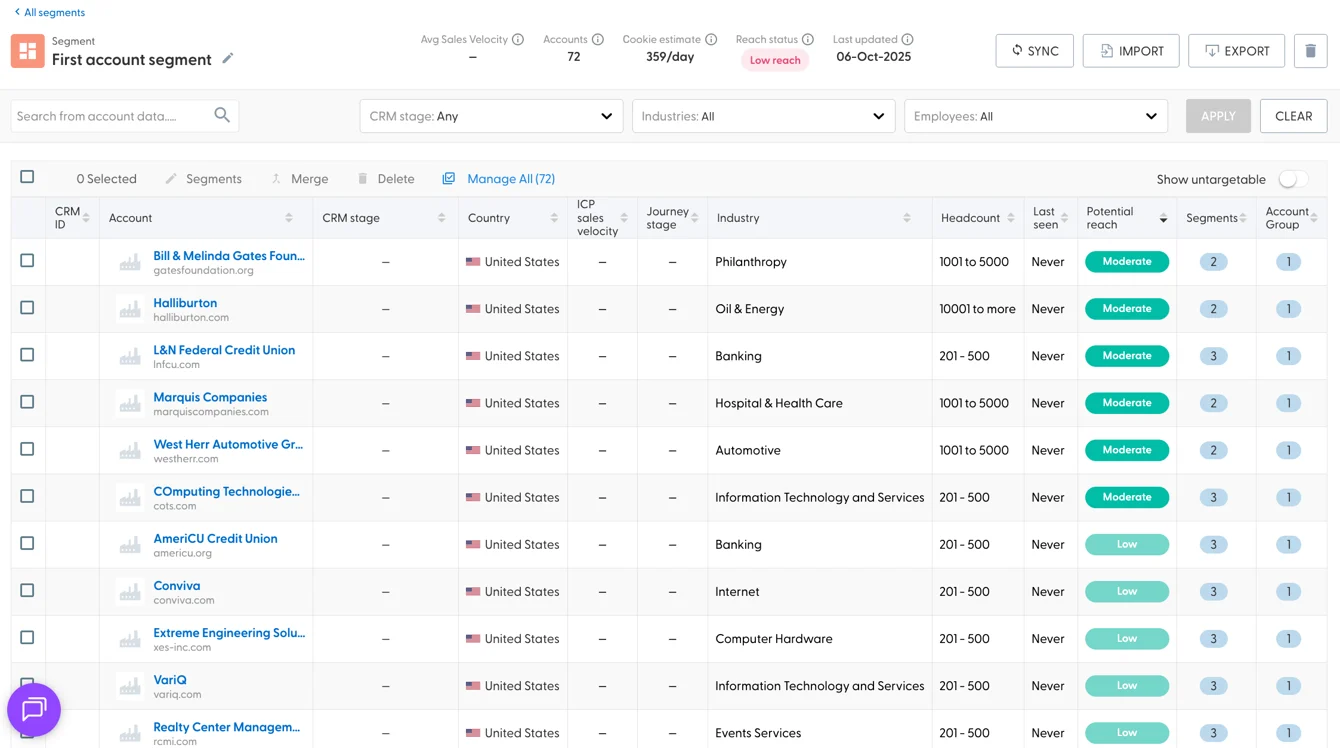
Task: Sort by Account Group column arrows
Action: pyautogui.click(x=1314, y=218)
